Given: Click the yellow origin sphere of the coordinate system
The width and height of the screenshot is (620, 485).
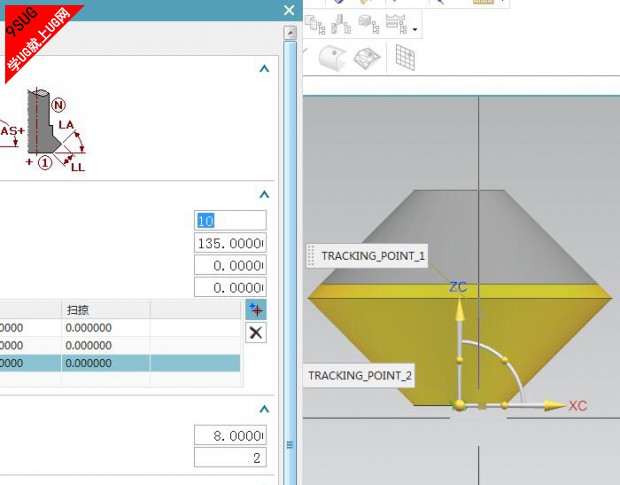Looking at the screenshot, I should pos(459,405).
